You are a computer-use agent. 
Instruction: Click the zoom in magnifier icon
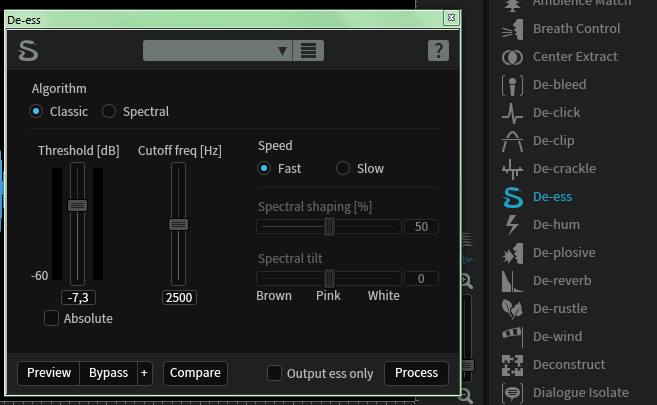tap(466, 281)
